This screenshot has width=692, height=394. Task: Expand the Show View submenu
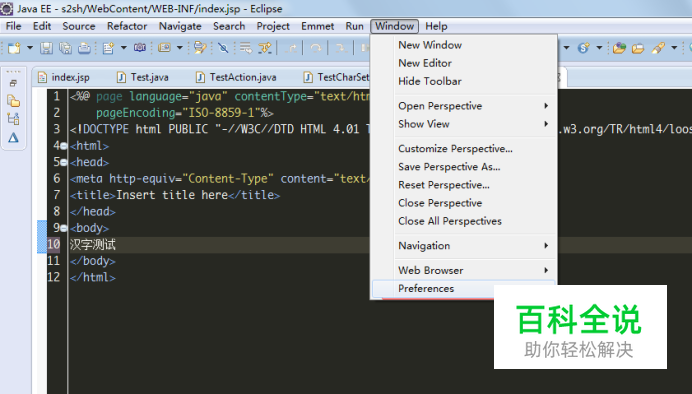coord(463,124)
